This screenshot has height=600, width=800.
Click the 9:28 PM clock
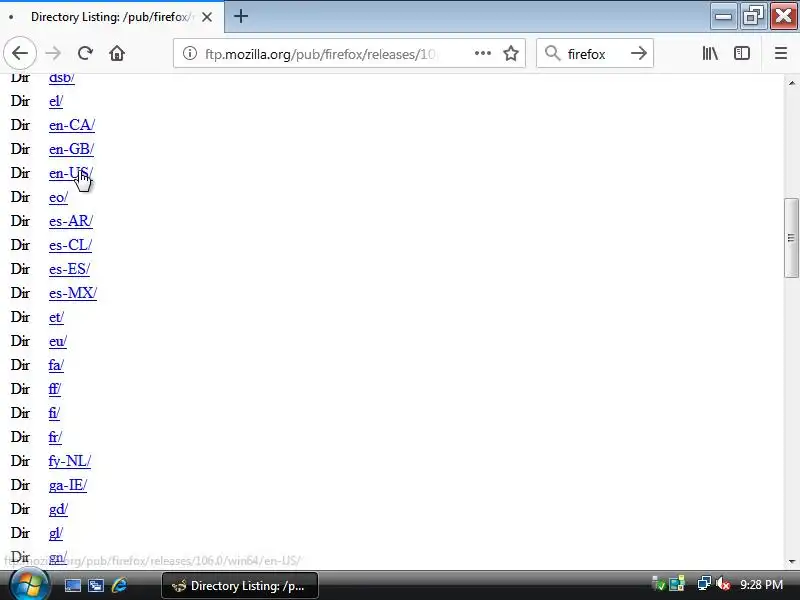tap(761, 584)
